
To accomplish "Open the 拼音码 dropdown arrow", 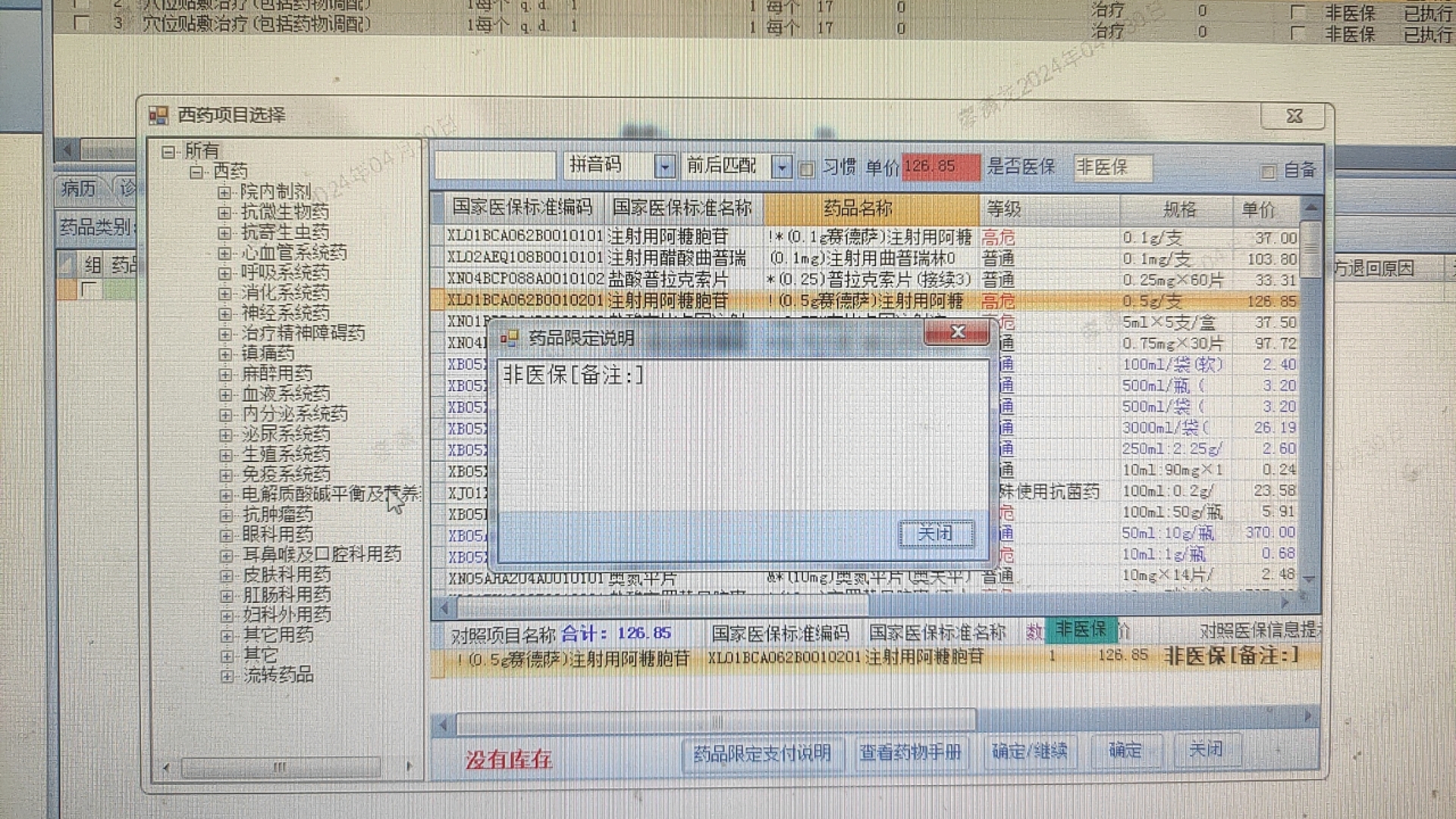I will coord(664,166).
